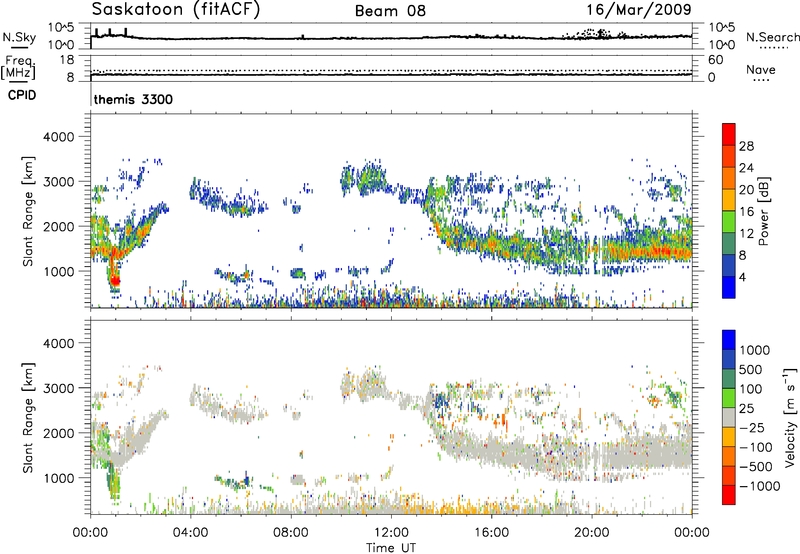
Task: Click the red bottom segment of Velocity colorbar
Action: 729,495
